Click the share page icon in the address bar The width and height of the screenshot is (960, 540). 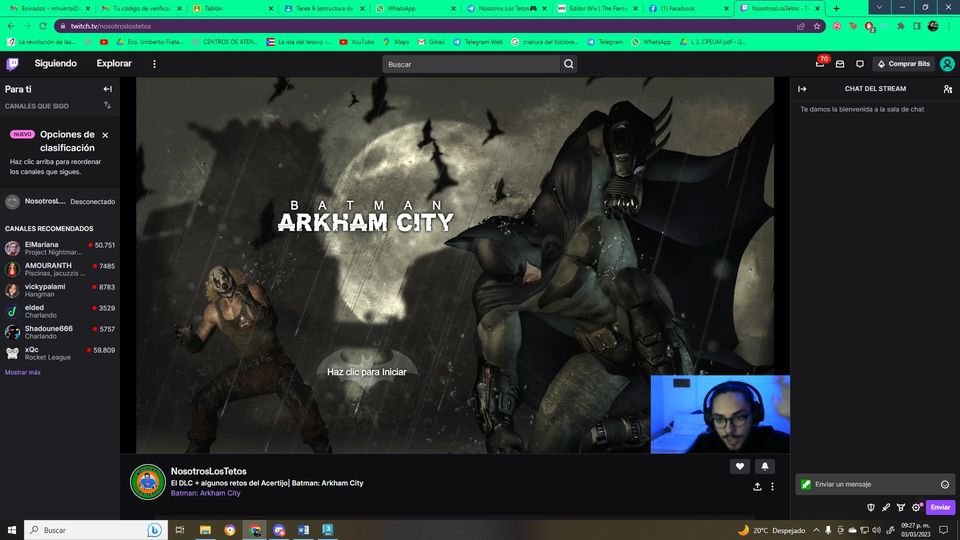point(801,26)
